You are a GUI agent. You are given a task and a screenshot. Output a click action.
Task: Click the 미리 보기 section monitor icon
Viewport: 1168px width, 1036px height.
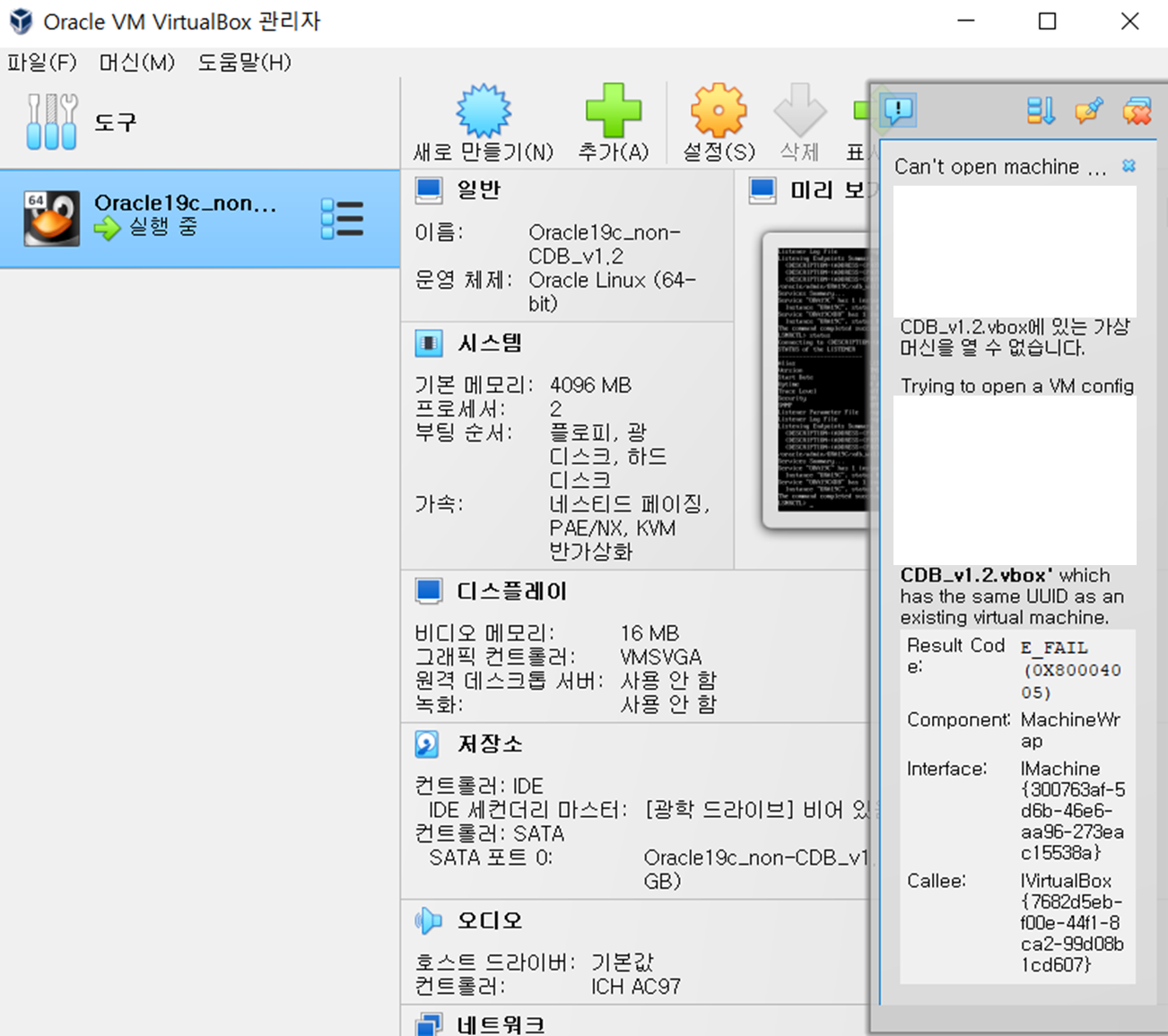click(763, 190)
